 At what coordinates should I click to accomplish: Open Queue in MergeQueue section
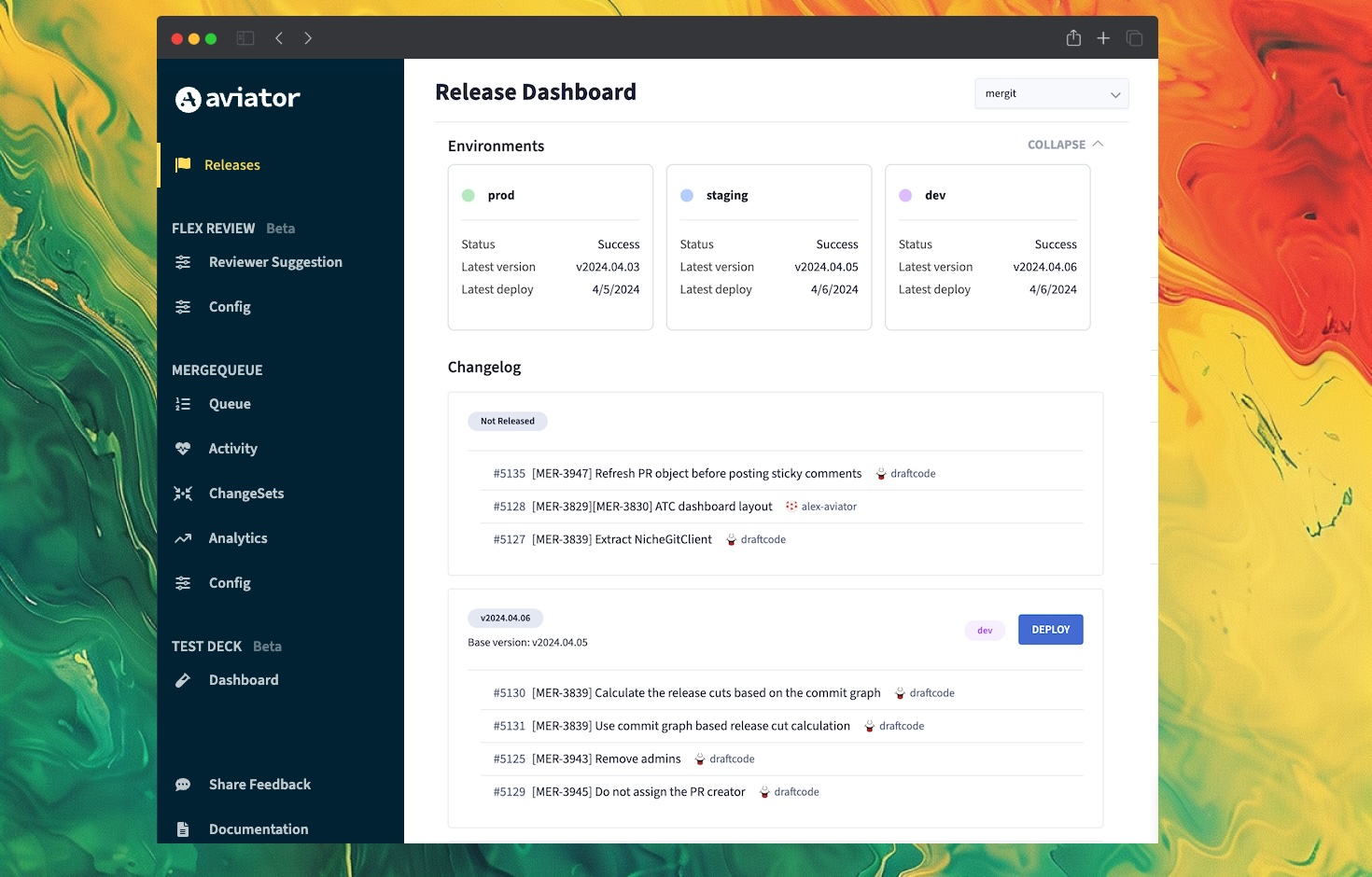230,404
